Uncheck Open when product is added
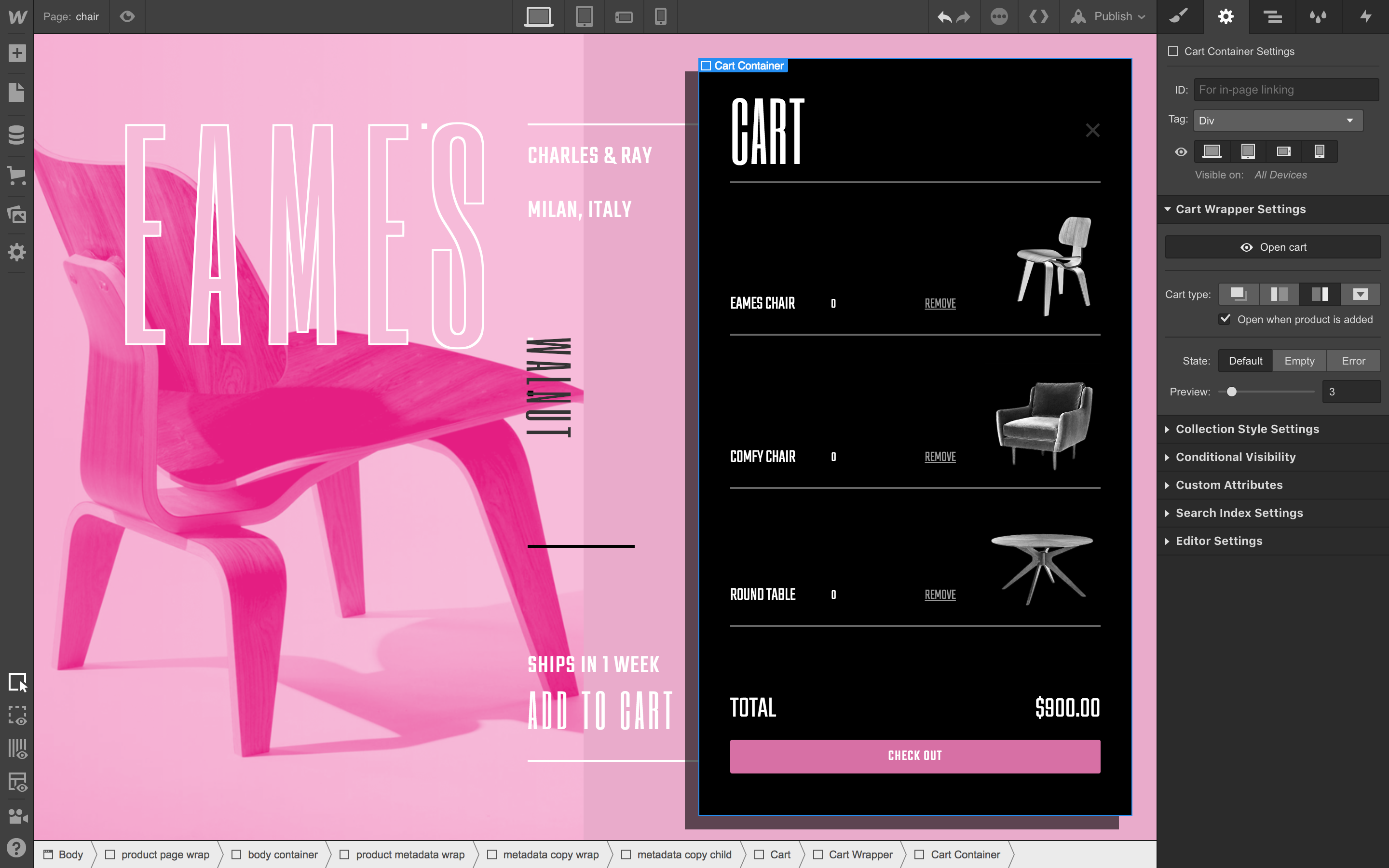 tap(1225, 319)
